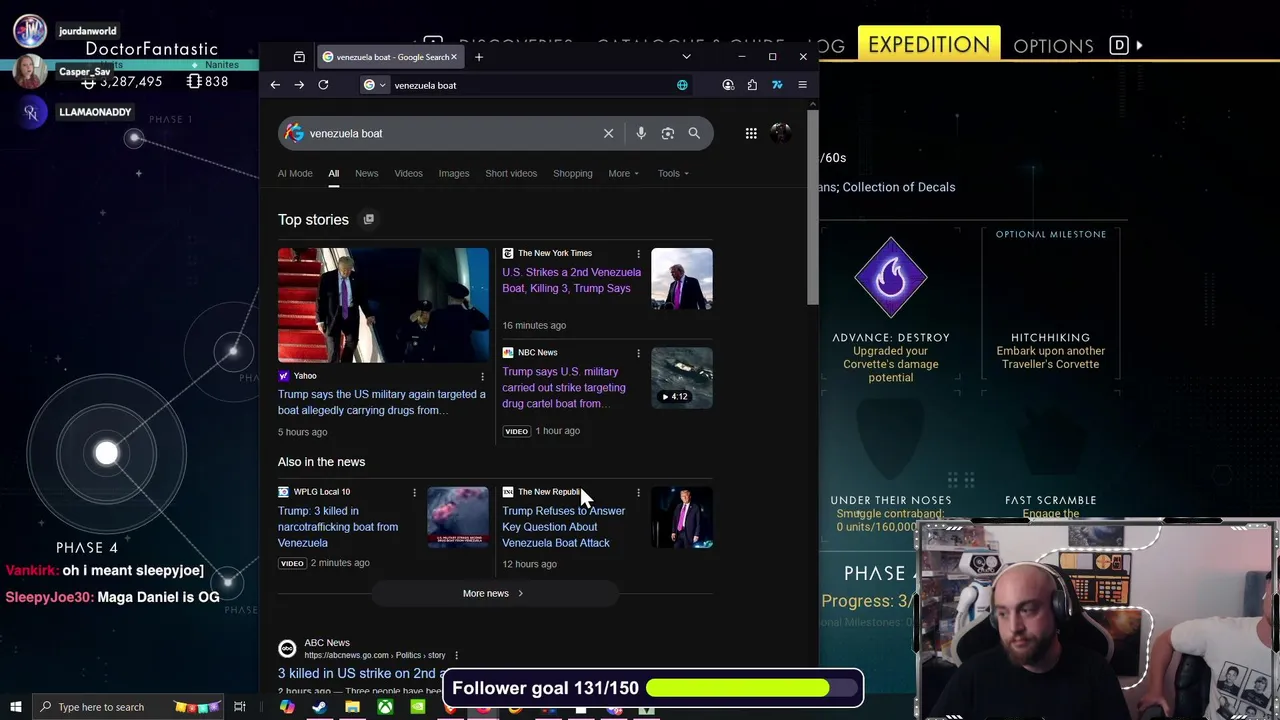The image size is (1280, 720).
Task: Switch to the News tab
Action: point(367,173)
